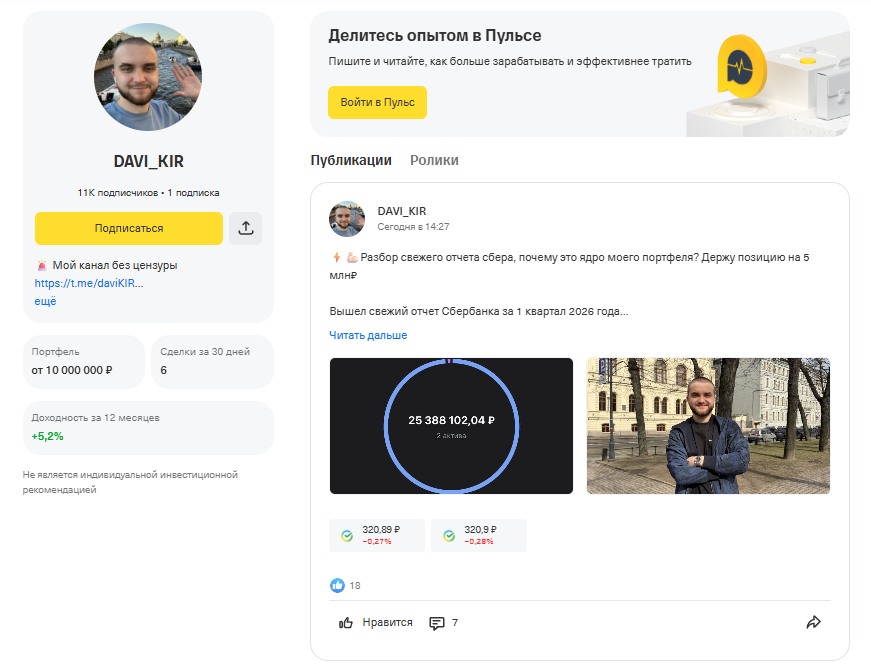Image resolution: width=871 pixels, height=666 pixels.
Task: Click "Вышел свежий отчет Сбербанка" post text
Action: 479,312
